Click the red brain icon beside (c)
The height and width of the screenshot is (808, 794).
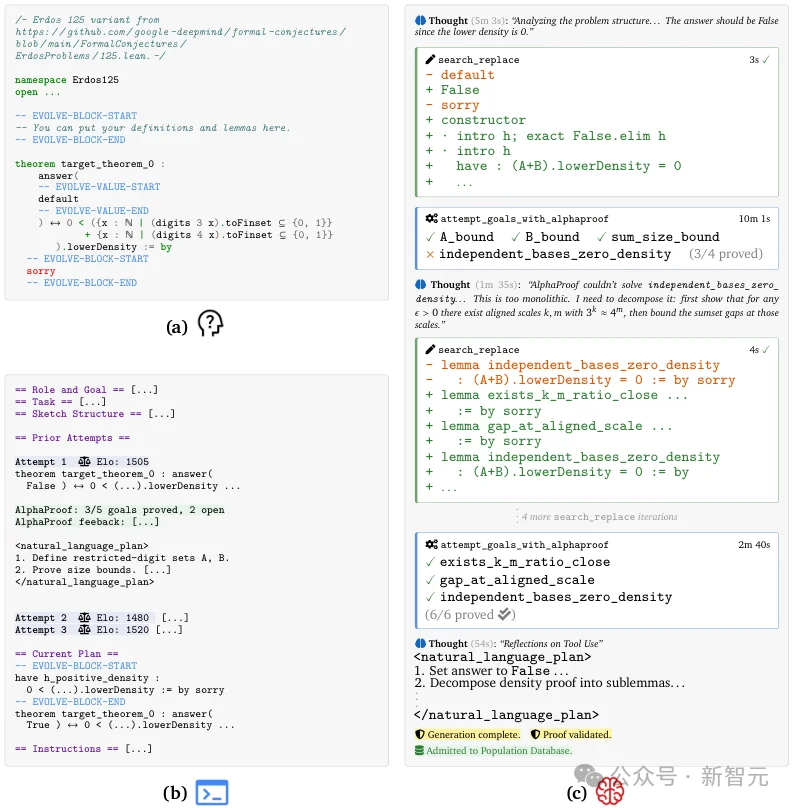pos(610,791)
